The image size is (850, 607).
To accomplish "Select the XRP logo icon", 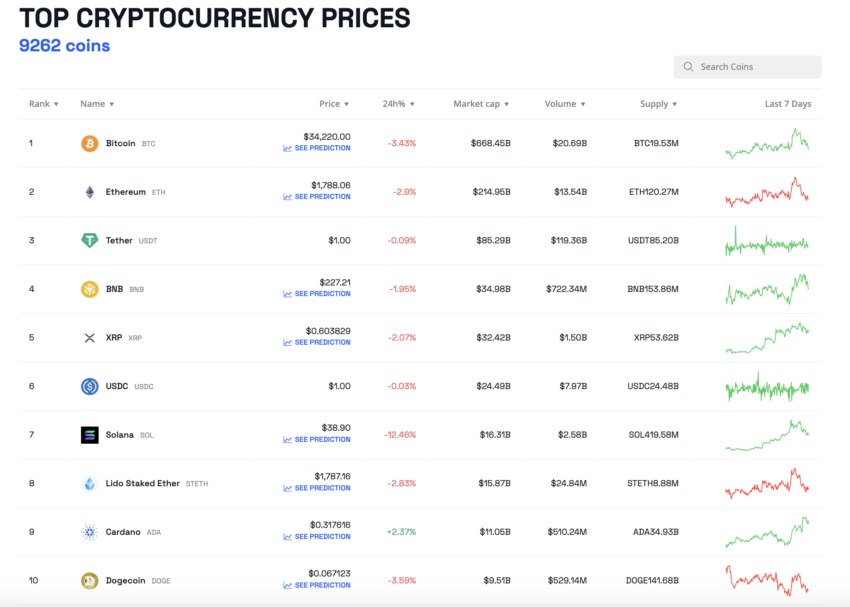I will pyautogui.click(x=90, y=338).
